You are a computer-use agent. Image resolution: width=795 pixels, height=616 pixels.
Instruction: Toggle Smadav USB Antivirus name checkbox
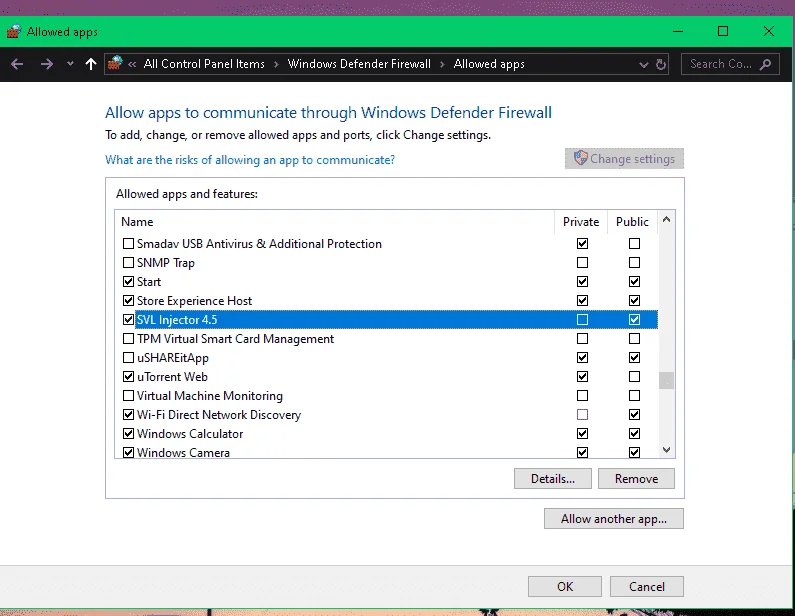(x=128, y=244)
